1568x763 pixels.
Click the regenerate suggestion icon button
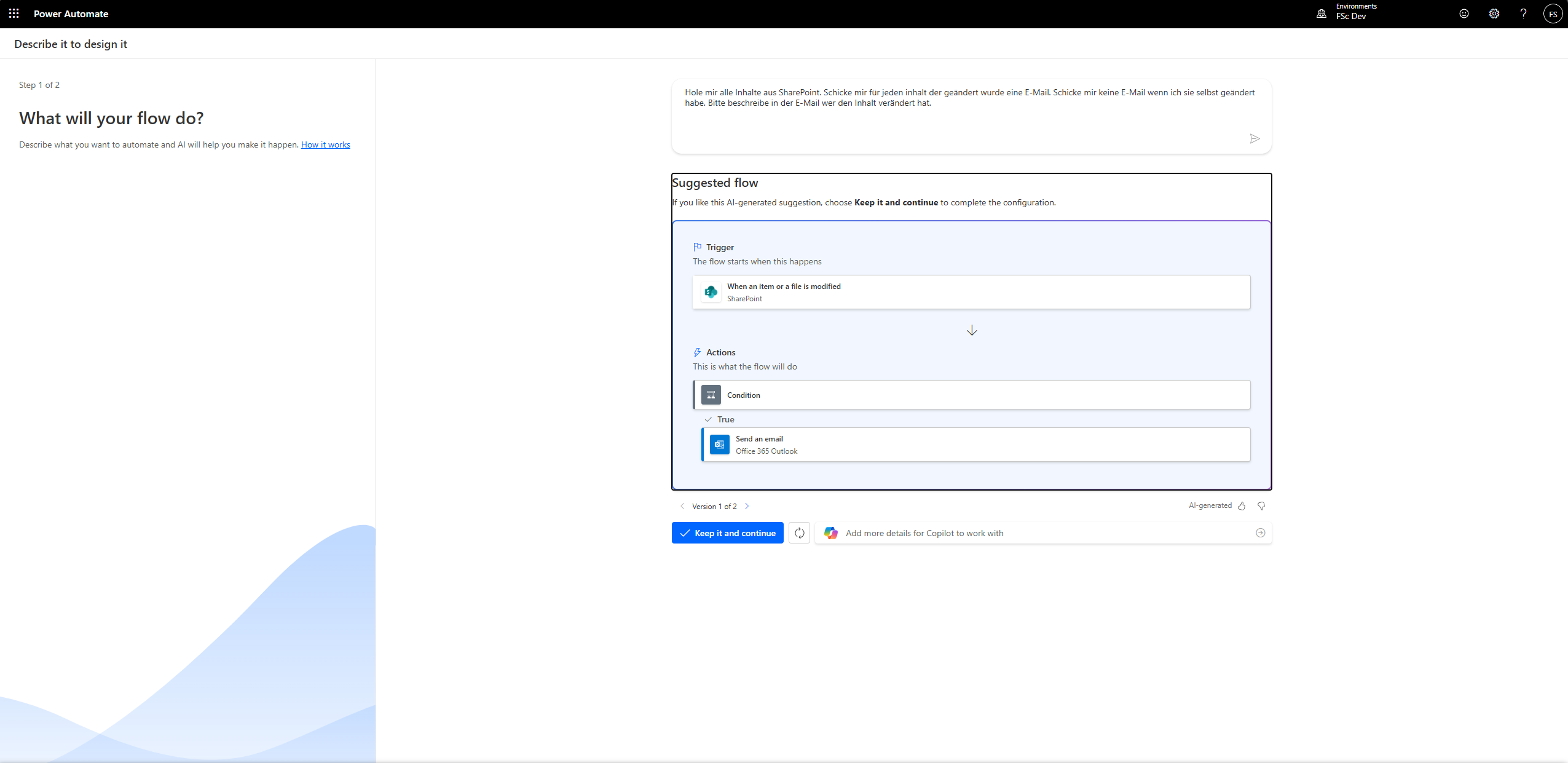point(799,533)
